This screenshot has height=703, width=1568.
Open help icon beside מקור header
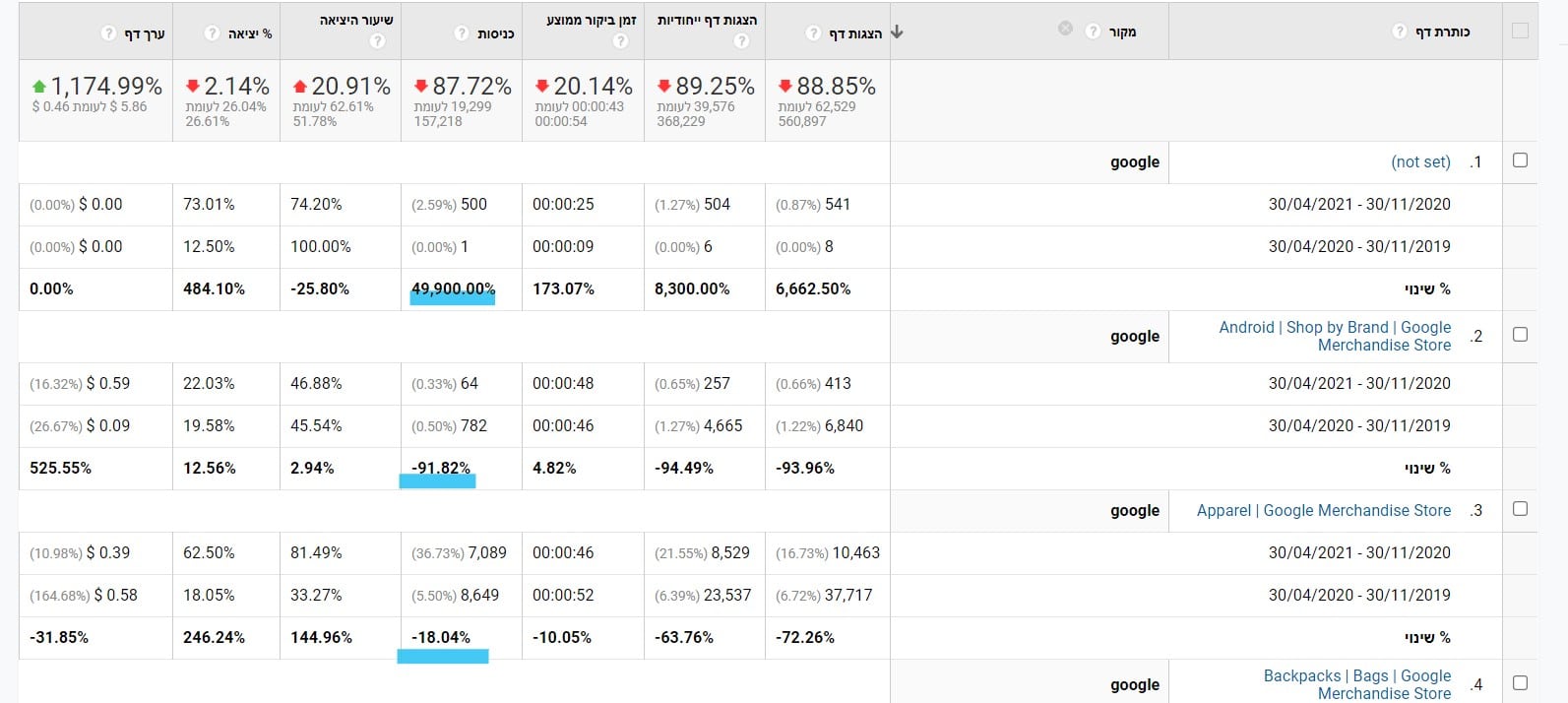click(1093, 32)
